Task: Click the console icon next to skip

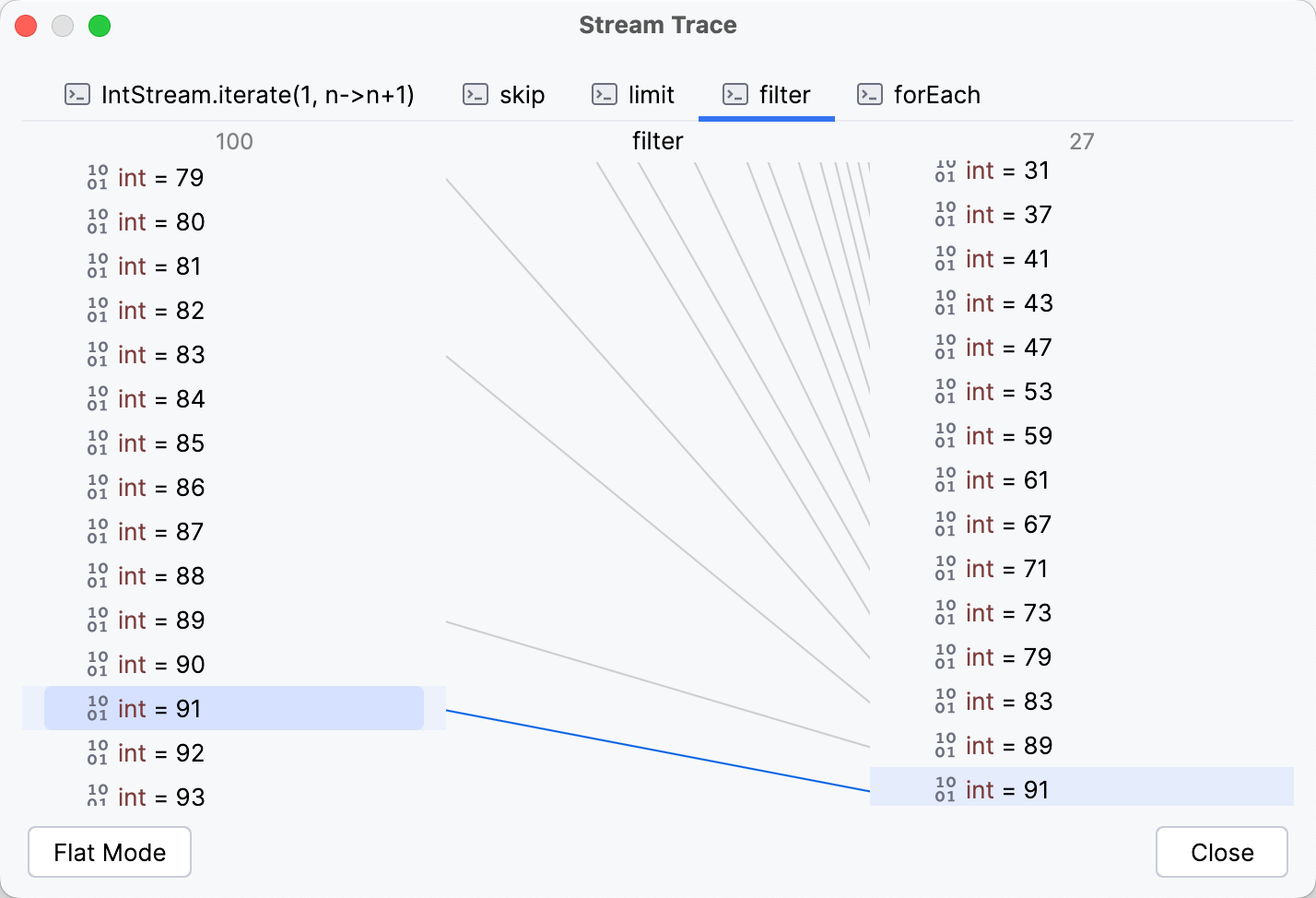Action: tap(475, 94)
